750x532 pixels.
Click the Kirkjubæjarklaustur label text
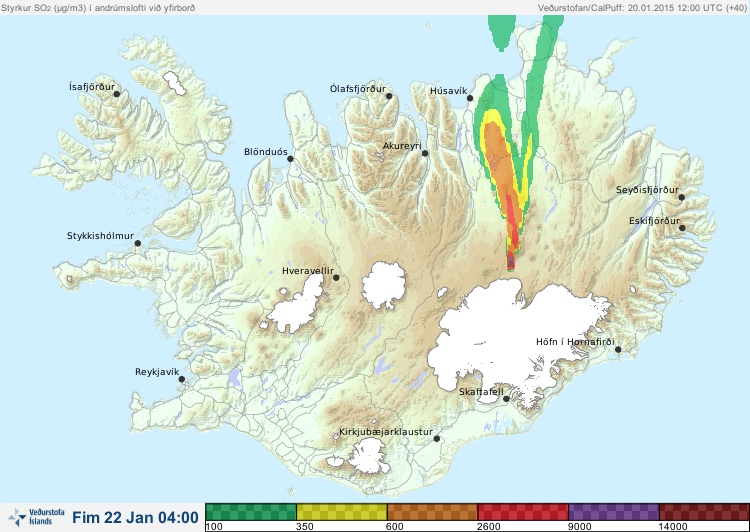pos(386,432)
